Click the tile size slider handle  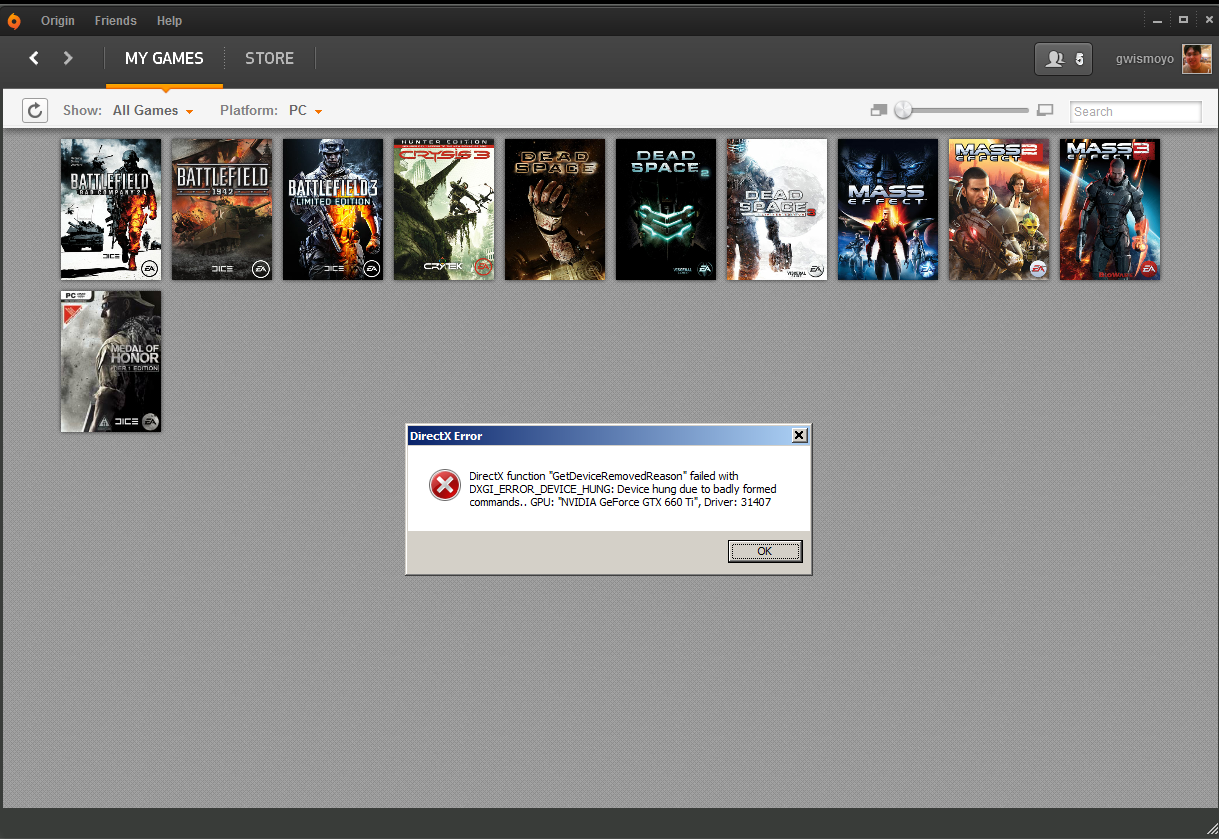coord(904,110)
